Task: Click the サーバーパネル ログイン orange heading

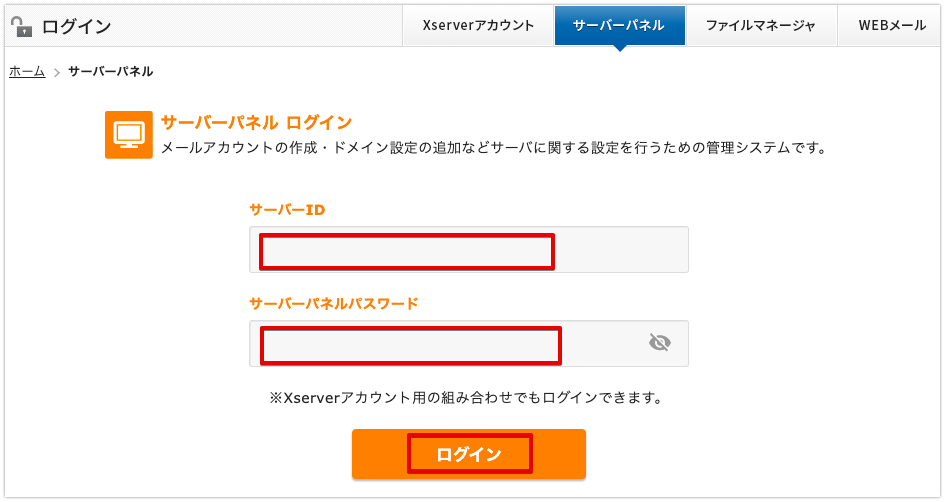Action: pyautogui.click(x=257, y=122)
